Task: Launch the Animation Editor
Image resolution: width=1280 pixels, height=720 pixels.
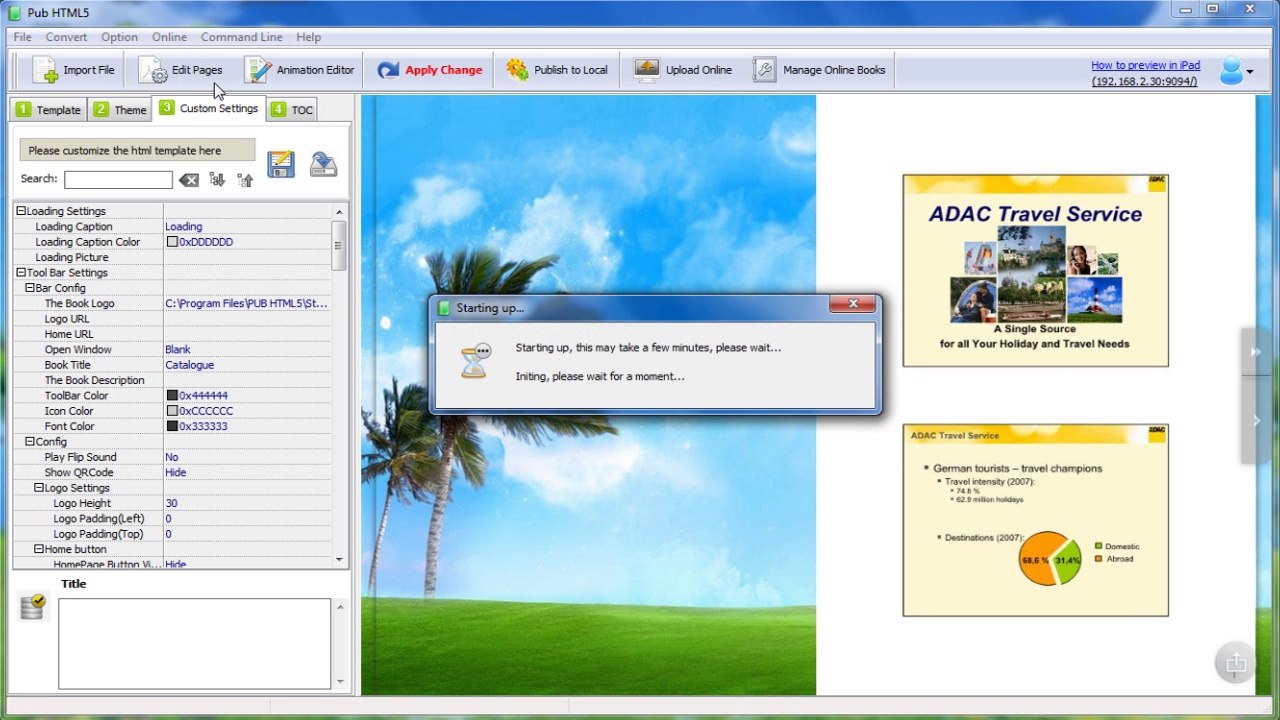Action: 300,70
